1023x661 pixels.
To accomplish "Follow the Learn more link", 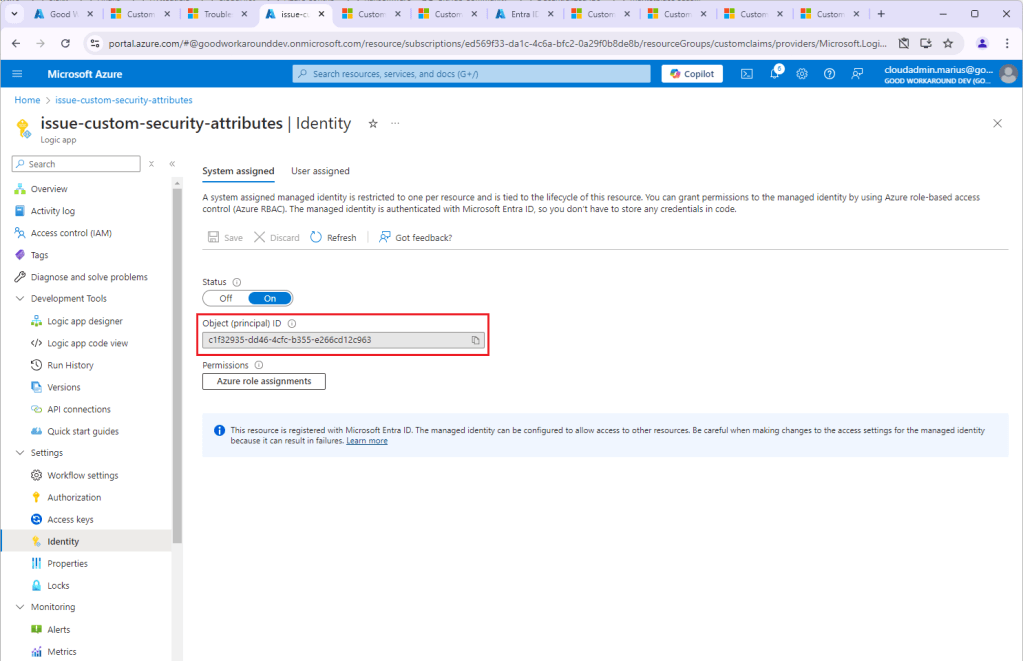I will pos(367,441).
